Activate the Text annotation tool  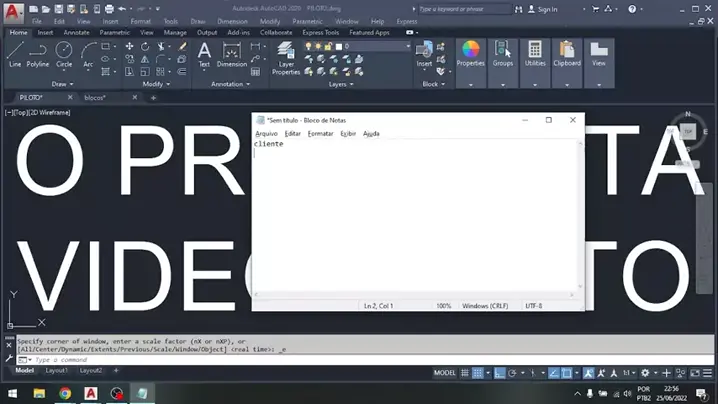click(204, 54)
